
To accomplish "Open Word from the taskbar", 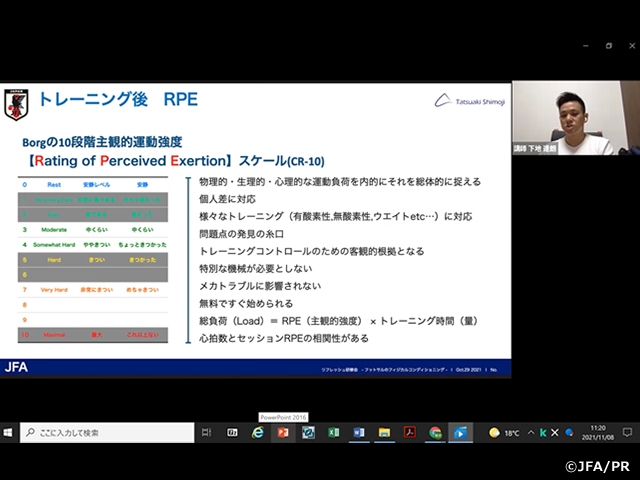I will pos(359,433).
